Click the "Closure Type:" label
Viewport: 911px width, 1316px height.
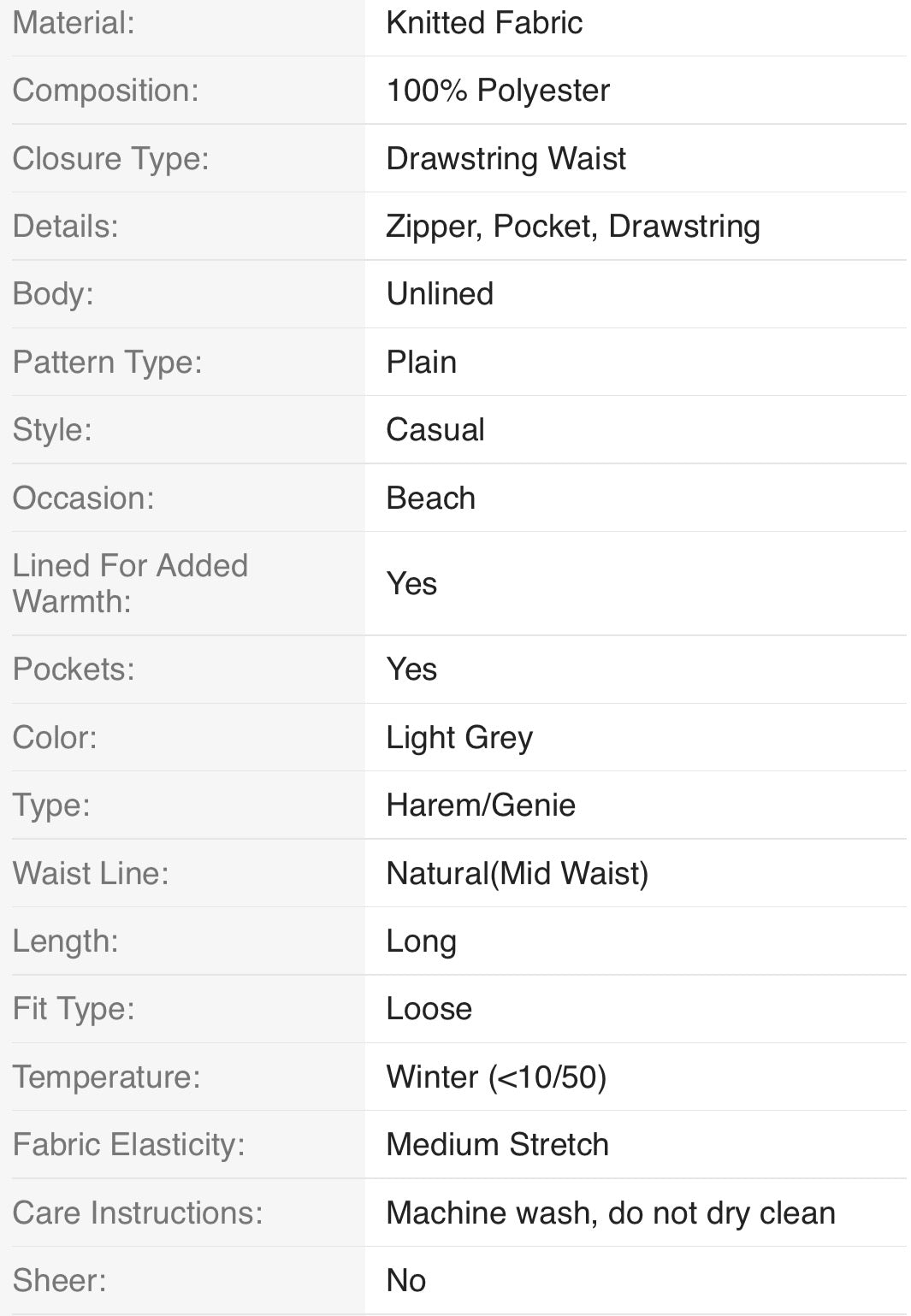pyautogui.click(x=110, y=159)
